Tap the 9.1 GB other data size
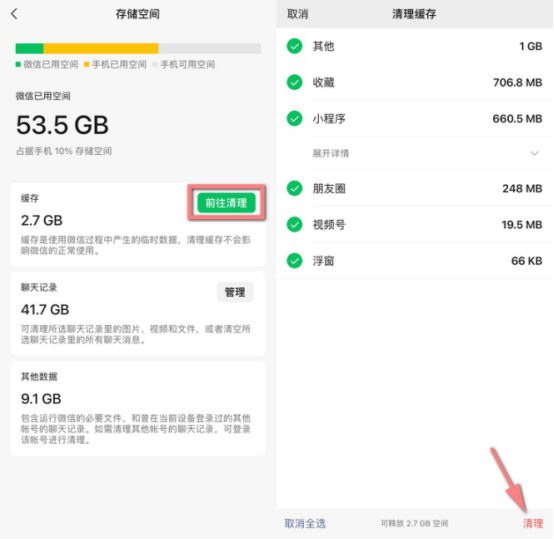The width and height of the screenshot is (554, 540). (x=41, y=399)
